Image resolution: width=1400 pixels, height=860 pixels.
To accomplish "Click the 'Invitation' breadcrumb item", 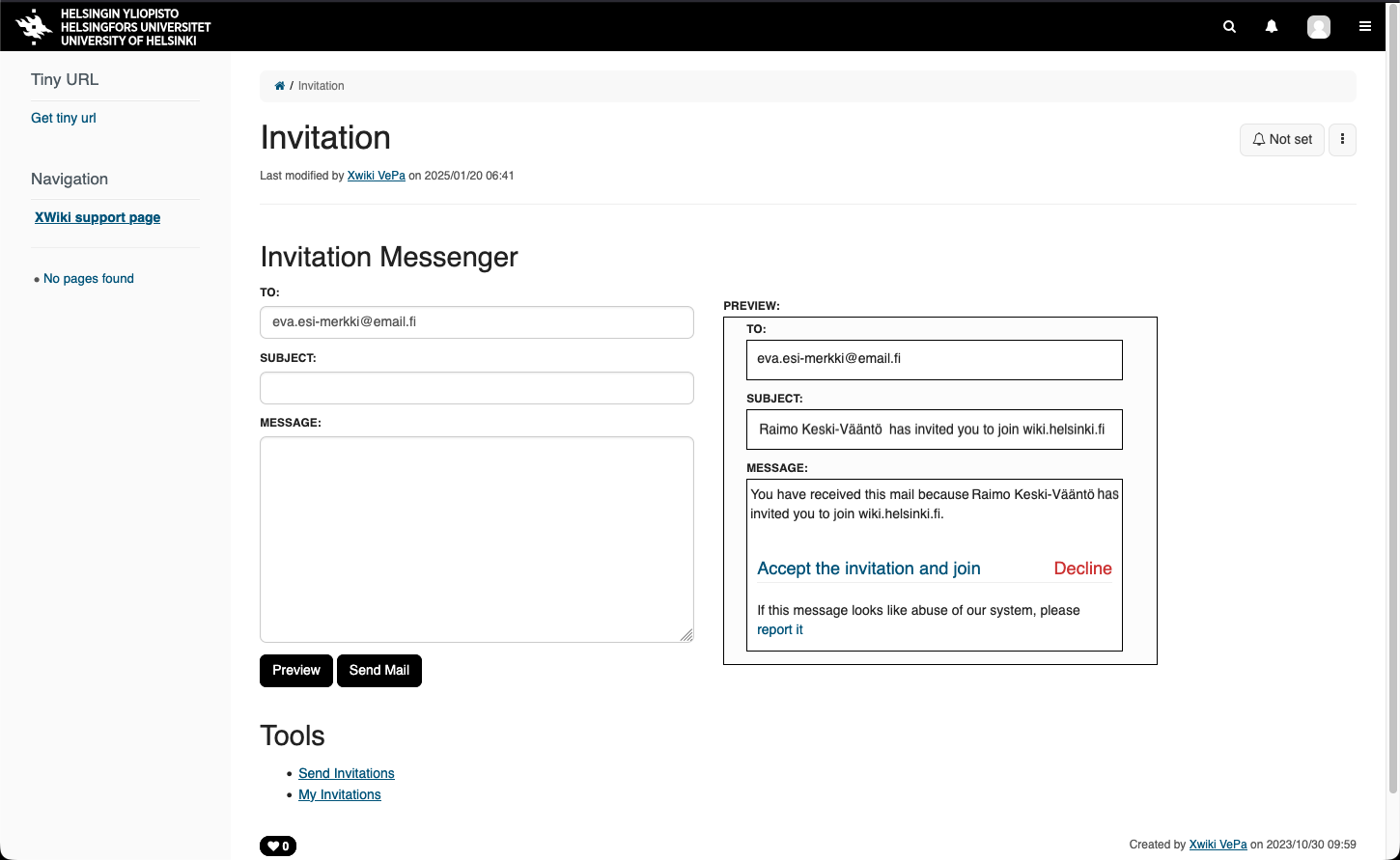I will (321, 86).
